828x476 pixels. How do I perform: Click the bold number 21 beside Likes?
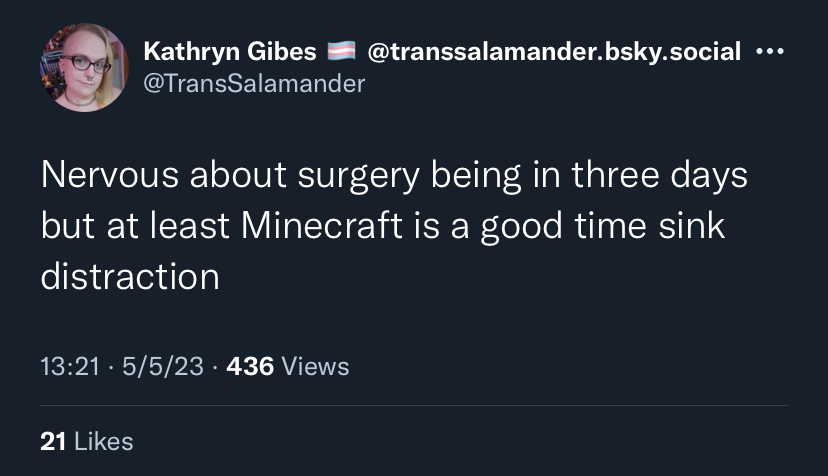[x=53, y=442]
